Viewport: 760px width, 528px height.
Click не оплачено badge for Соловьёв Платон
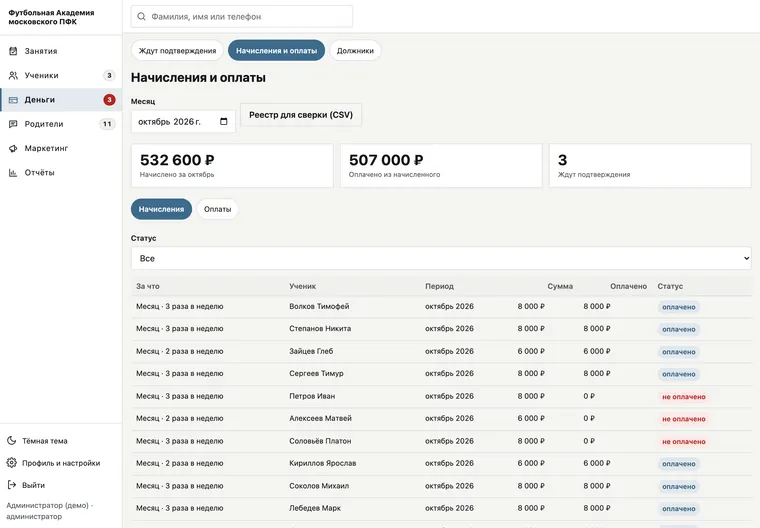click(x=683, y=442)
